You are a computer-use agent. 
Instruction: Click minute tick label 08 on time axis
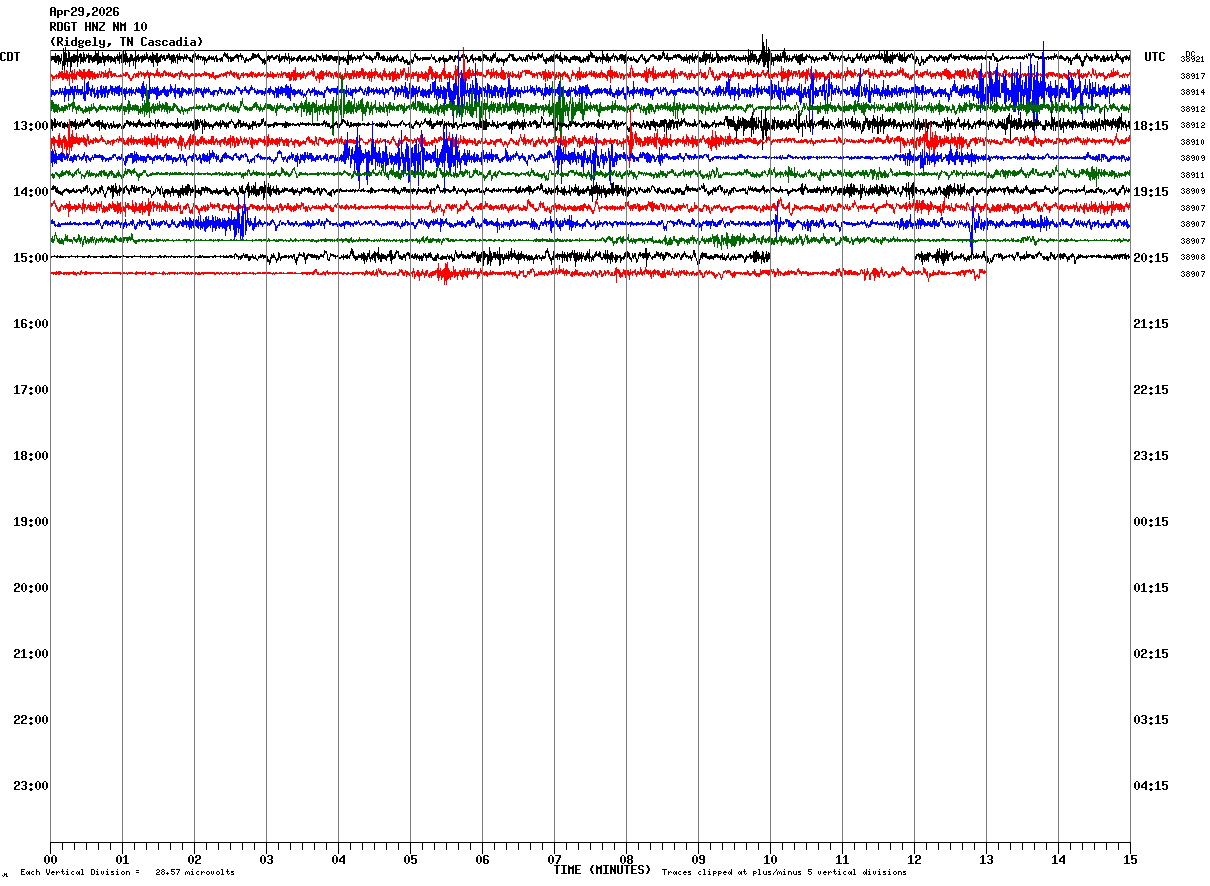(626, 859)
